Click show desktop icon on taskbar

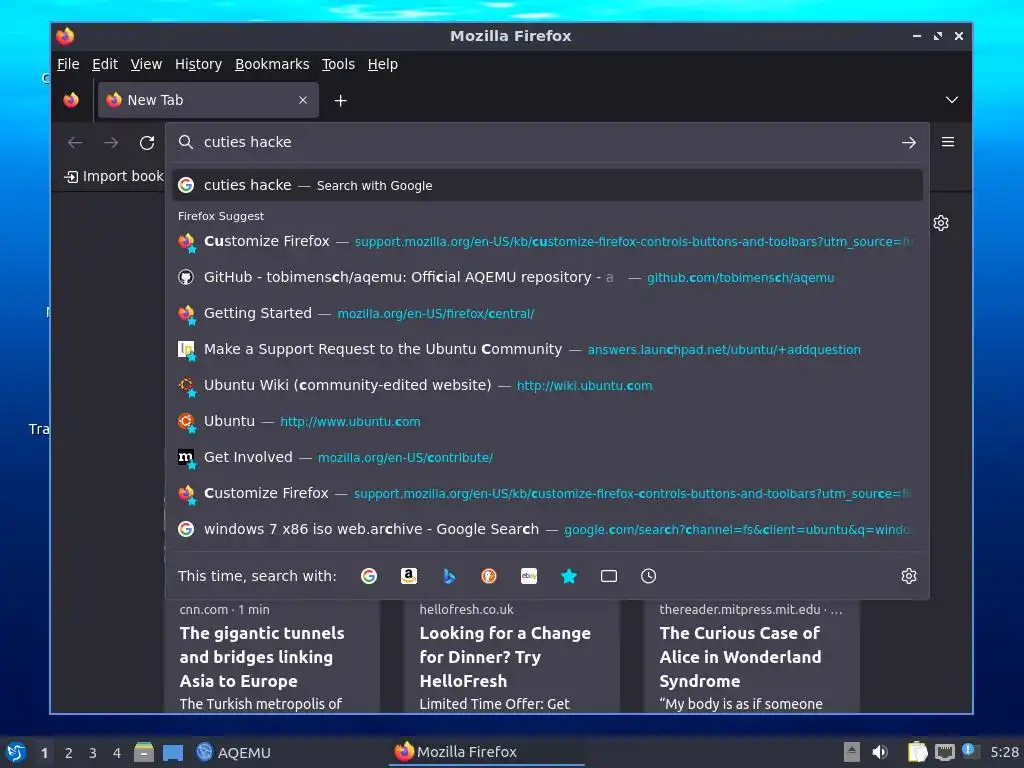click(173, 753)
